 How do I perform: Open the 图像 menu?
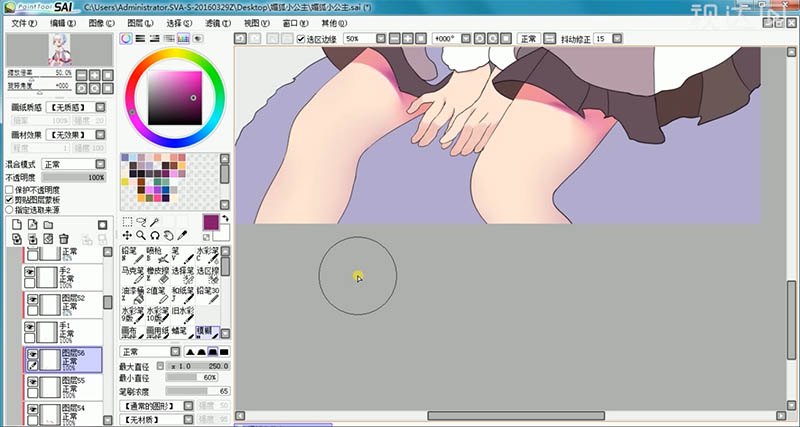click(x=102, y=23)
